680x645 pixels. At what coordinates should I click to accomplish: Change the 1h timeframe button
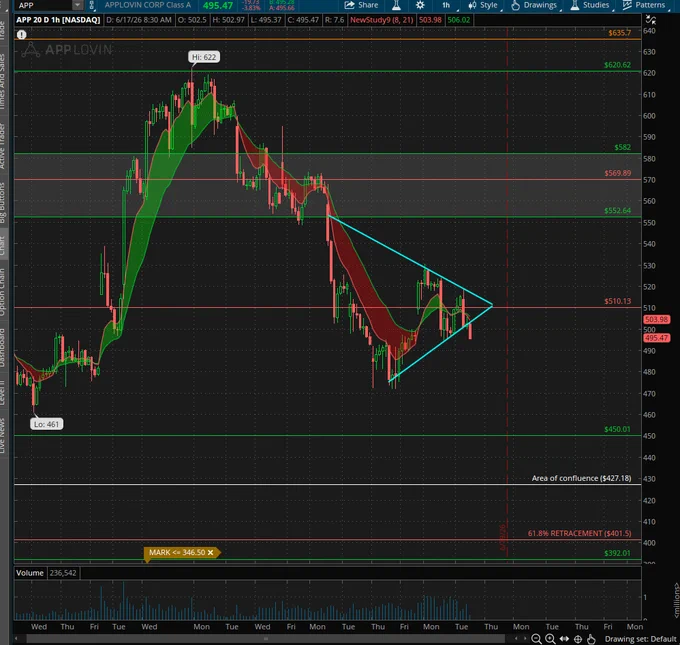446,5
